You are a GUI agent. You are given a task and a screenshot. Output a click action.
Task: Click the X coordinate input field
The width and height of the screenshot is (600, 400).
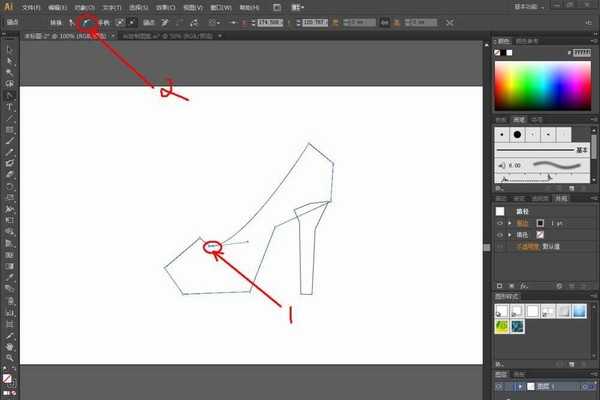pos(269,21)
